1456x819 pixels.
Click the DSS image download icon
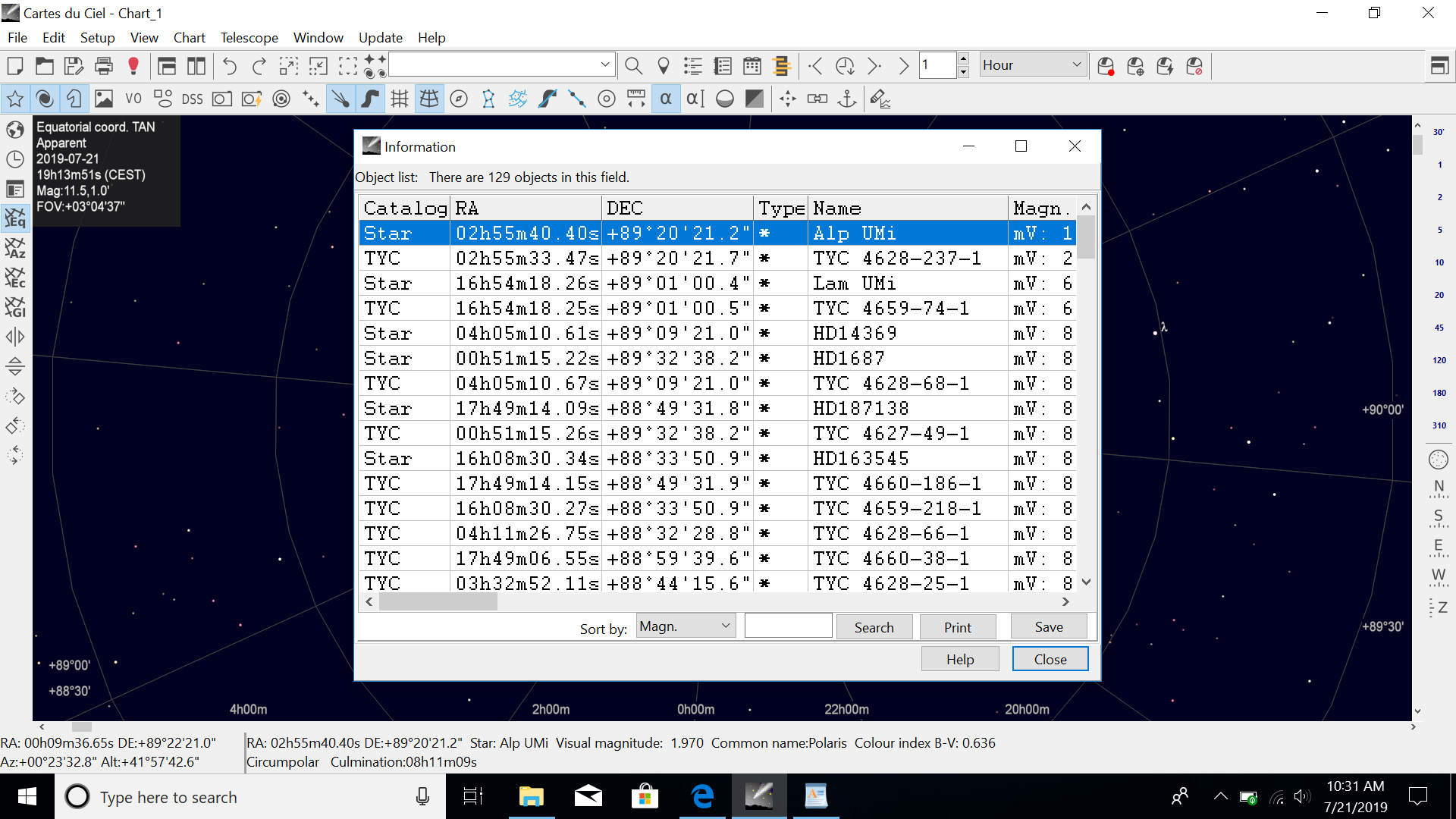192,99
